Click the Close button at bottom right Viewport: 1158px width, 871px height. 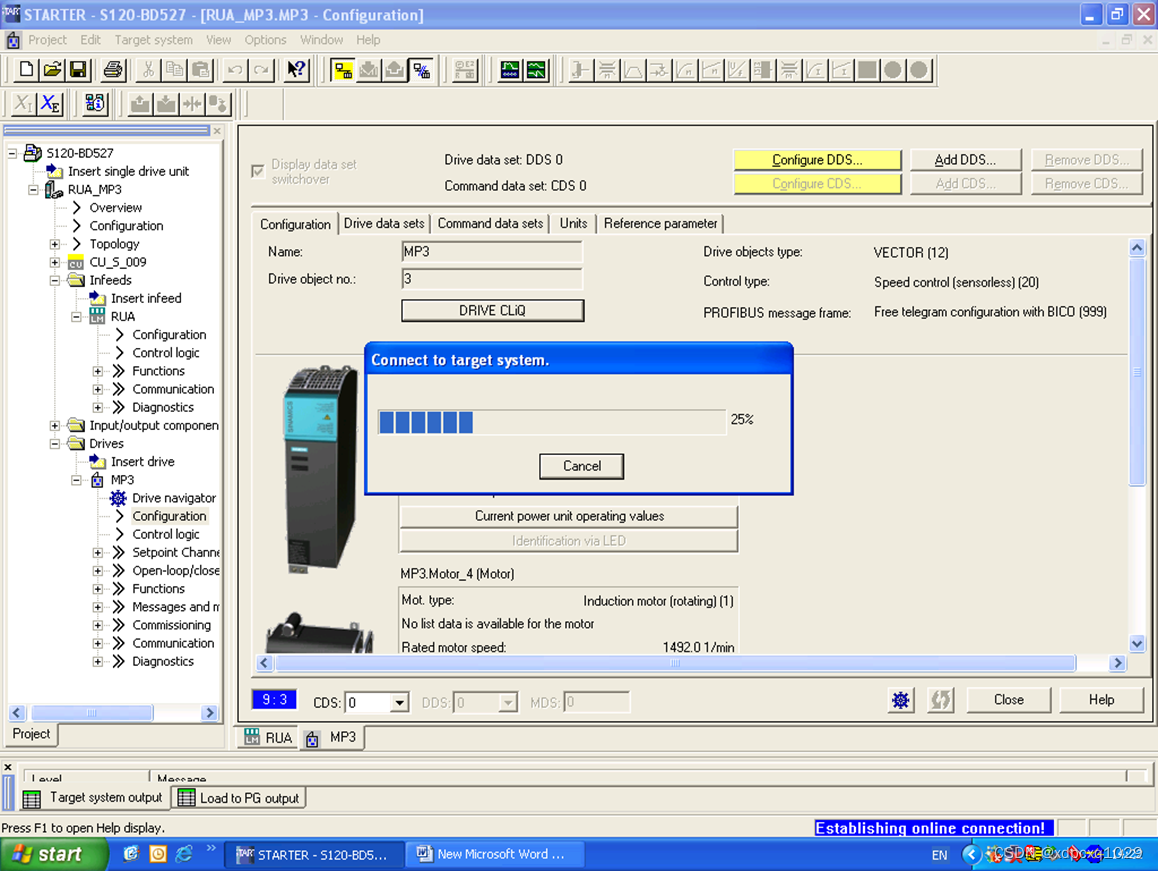[1008, 700]
